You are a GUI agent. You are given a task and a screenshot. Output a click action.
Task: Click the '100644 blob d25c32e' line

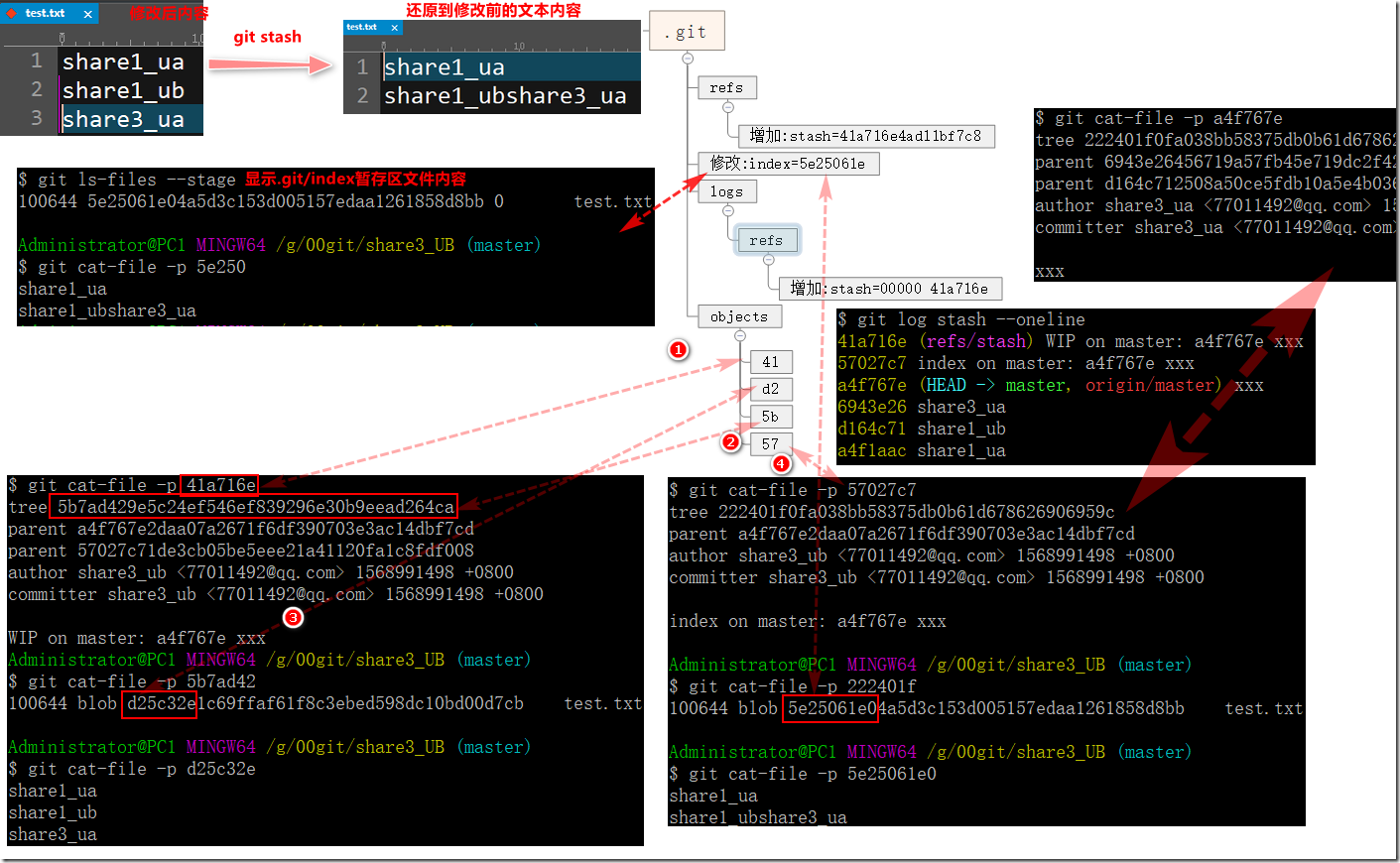(x=324, y=703)
